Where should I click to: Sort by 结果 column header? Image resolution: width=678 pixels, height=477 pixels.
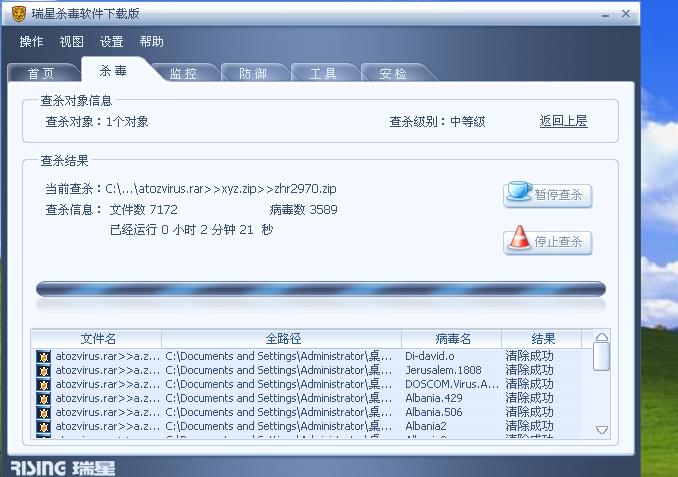point(542,339)
